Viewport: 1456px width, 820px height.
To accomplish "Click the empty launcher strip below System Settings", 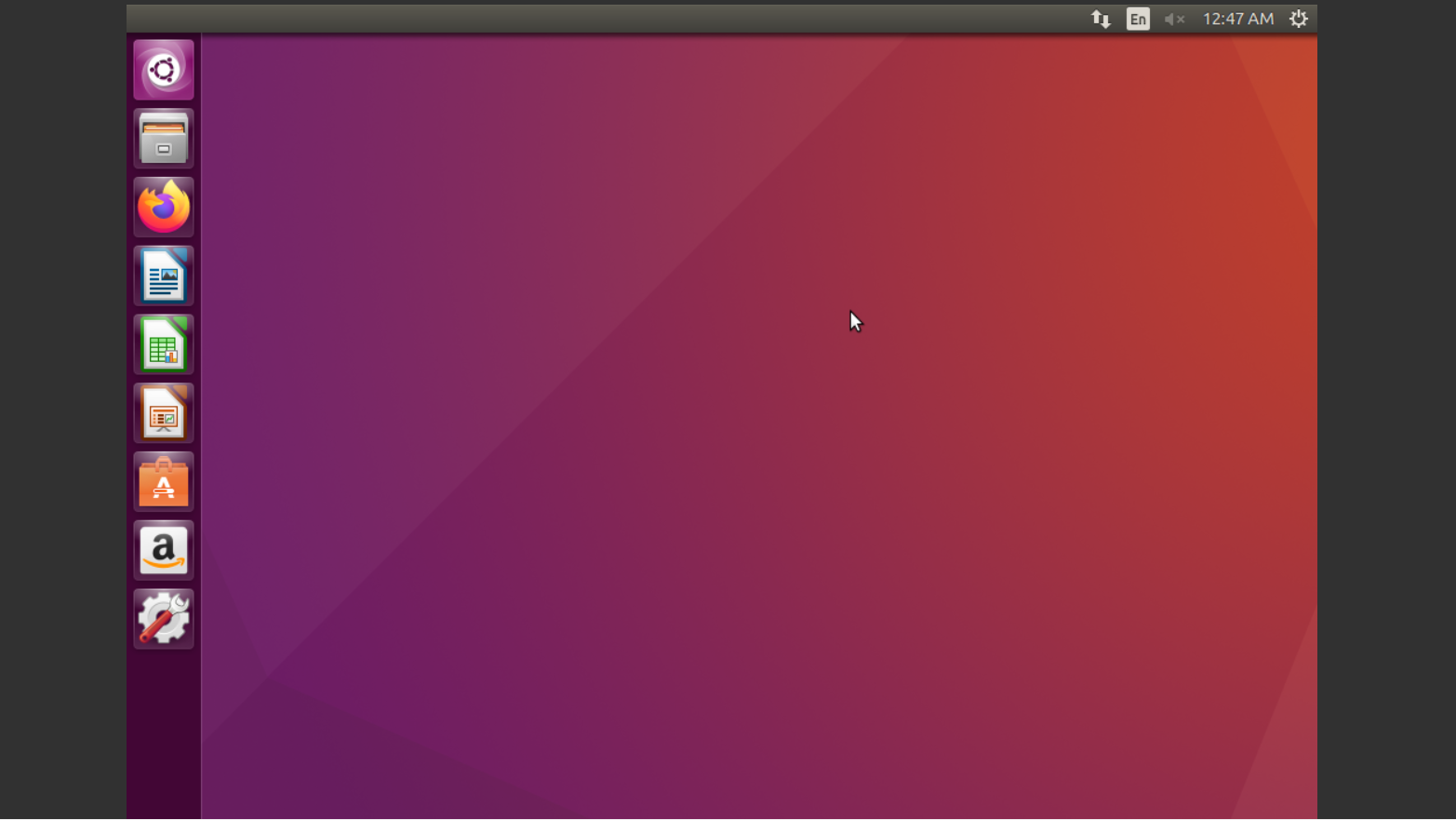I will [164, 735].
